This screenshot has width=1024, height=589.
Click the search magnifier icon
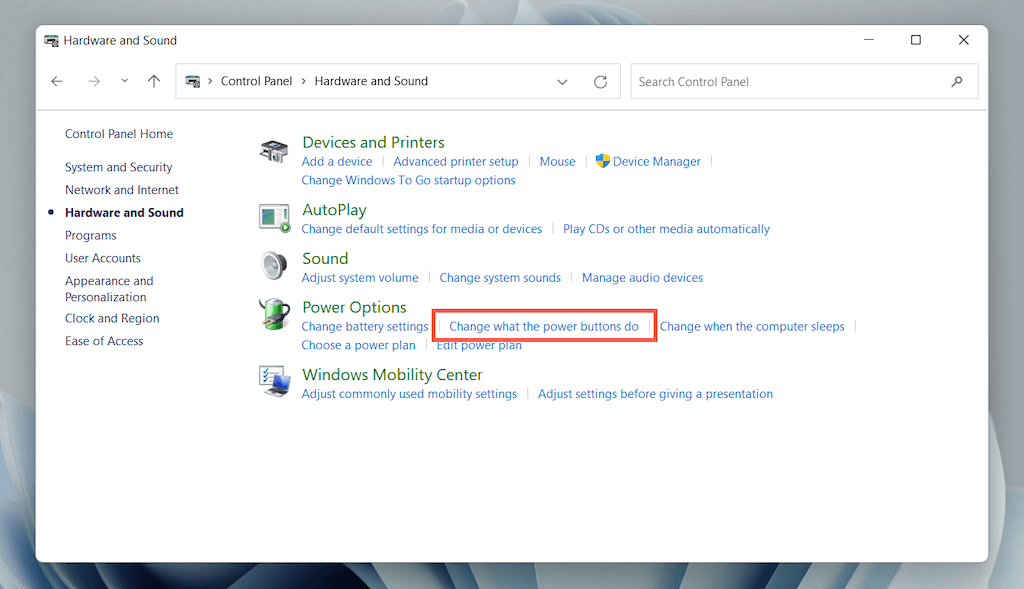click(x=957, y=82)
